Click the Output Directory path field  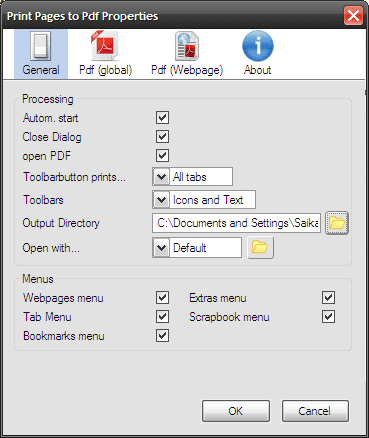tap(236, 223)
